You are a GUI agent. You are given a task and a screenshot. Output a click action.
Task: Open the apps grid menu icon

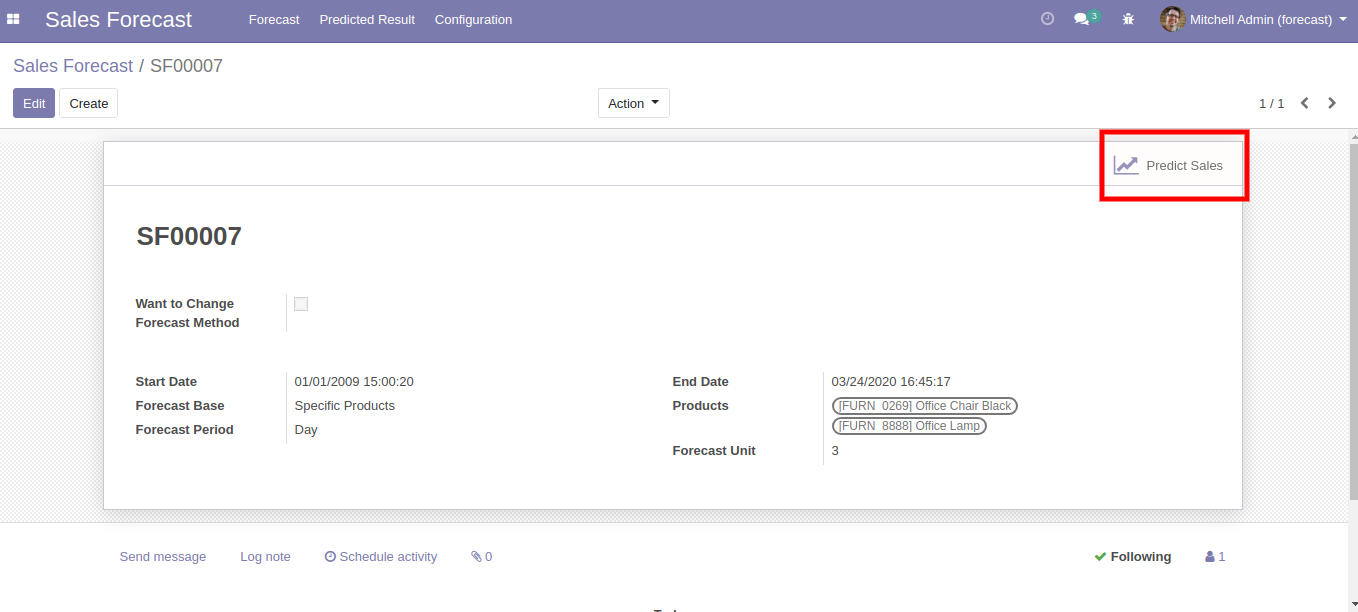14,19
